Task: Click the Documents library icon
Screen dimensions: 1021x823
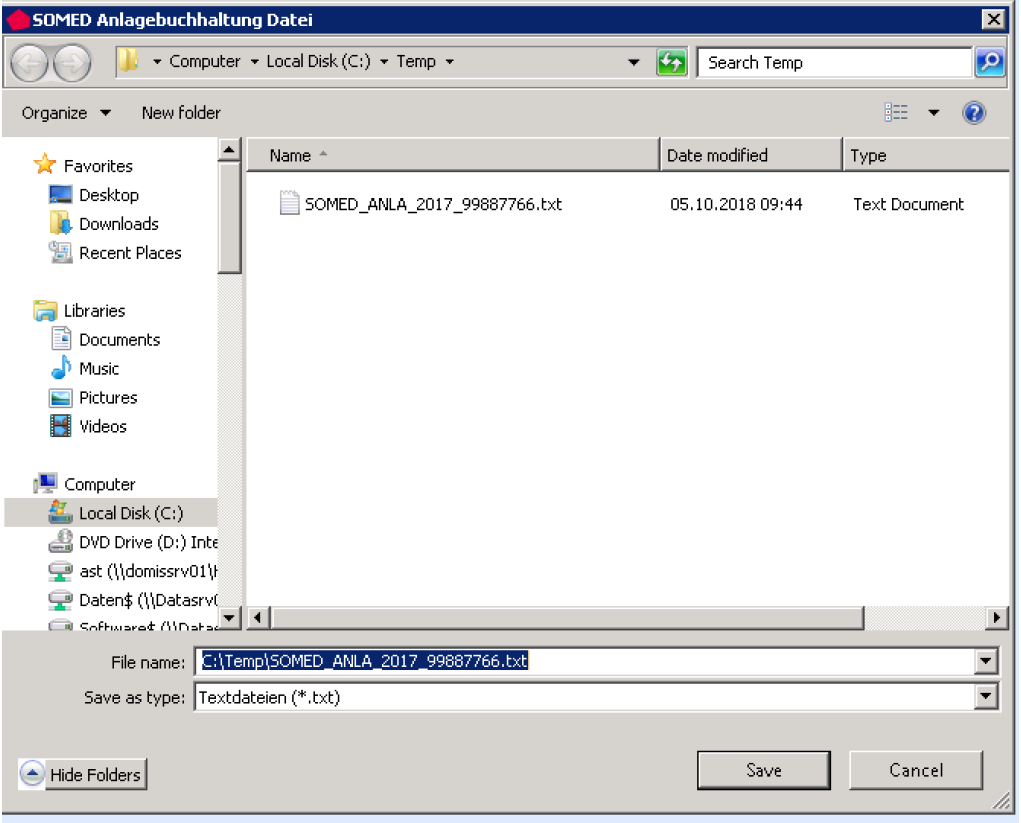Action: (61, 339)
